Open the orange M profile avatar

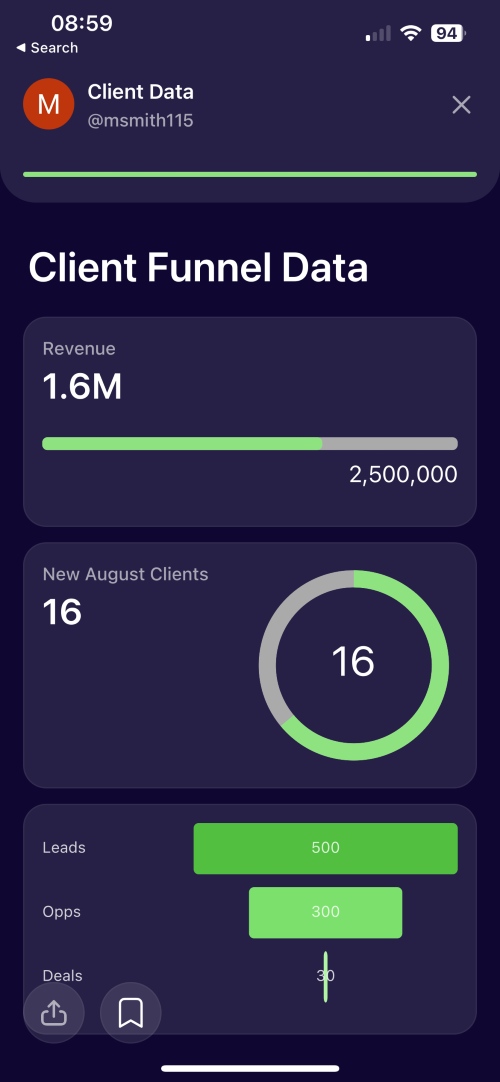click(x=48, y=104)
